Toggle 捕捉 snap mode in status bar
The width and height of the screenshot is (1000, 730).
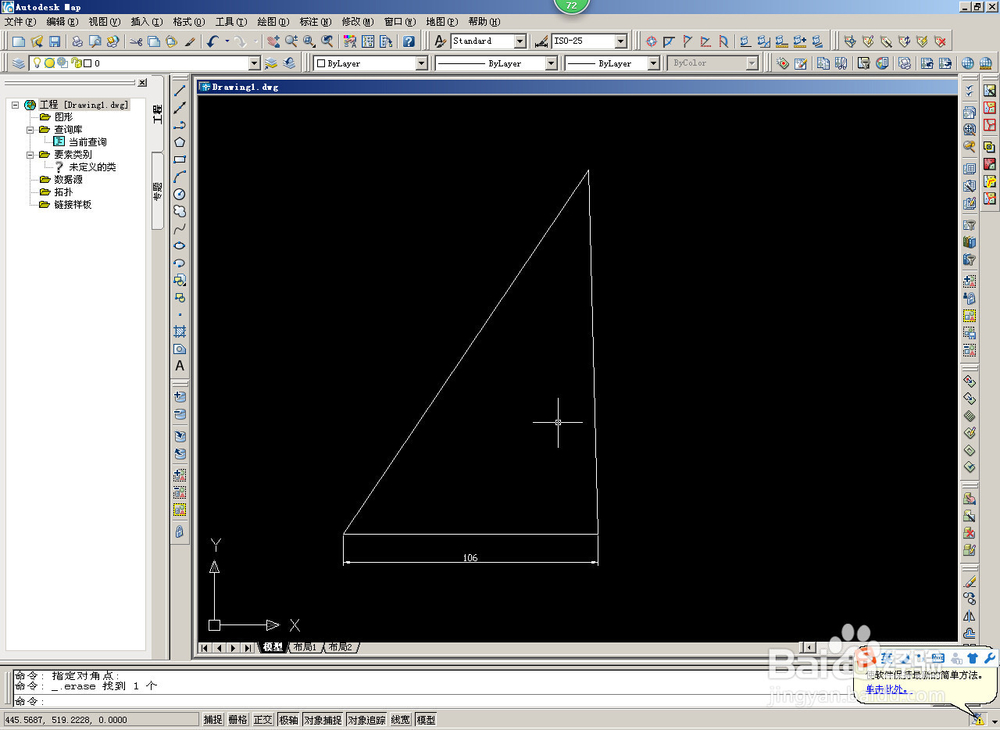click(x=213, y=720)
